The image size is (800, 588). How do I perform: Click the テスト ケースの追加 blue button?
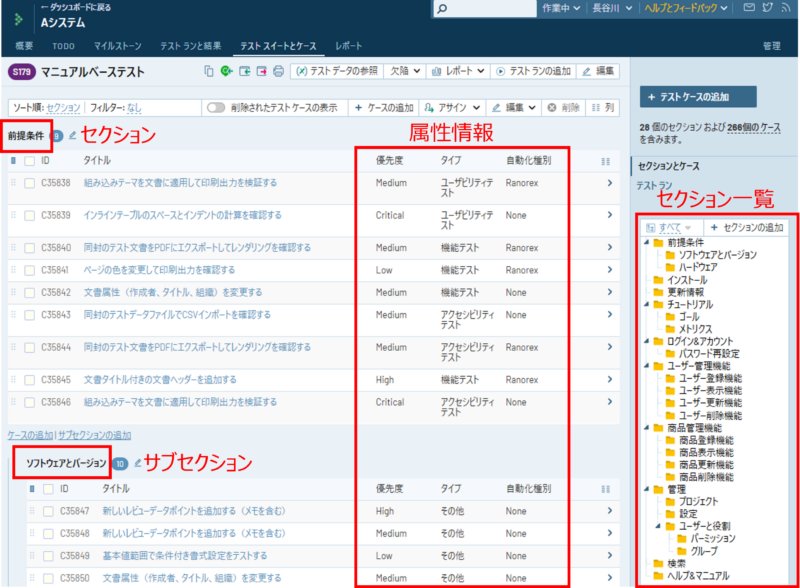point(698,97)
